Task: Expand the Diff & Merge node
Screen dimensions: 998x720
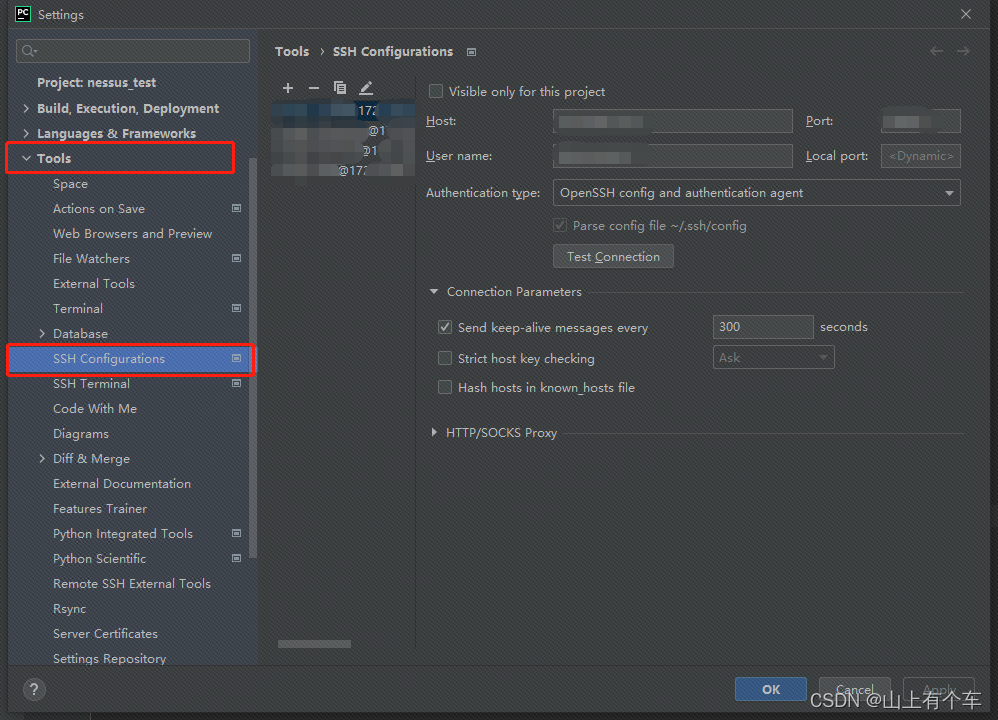Action: (x=42, y=458)
